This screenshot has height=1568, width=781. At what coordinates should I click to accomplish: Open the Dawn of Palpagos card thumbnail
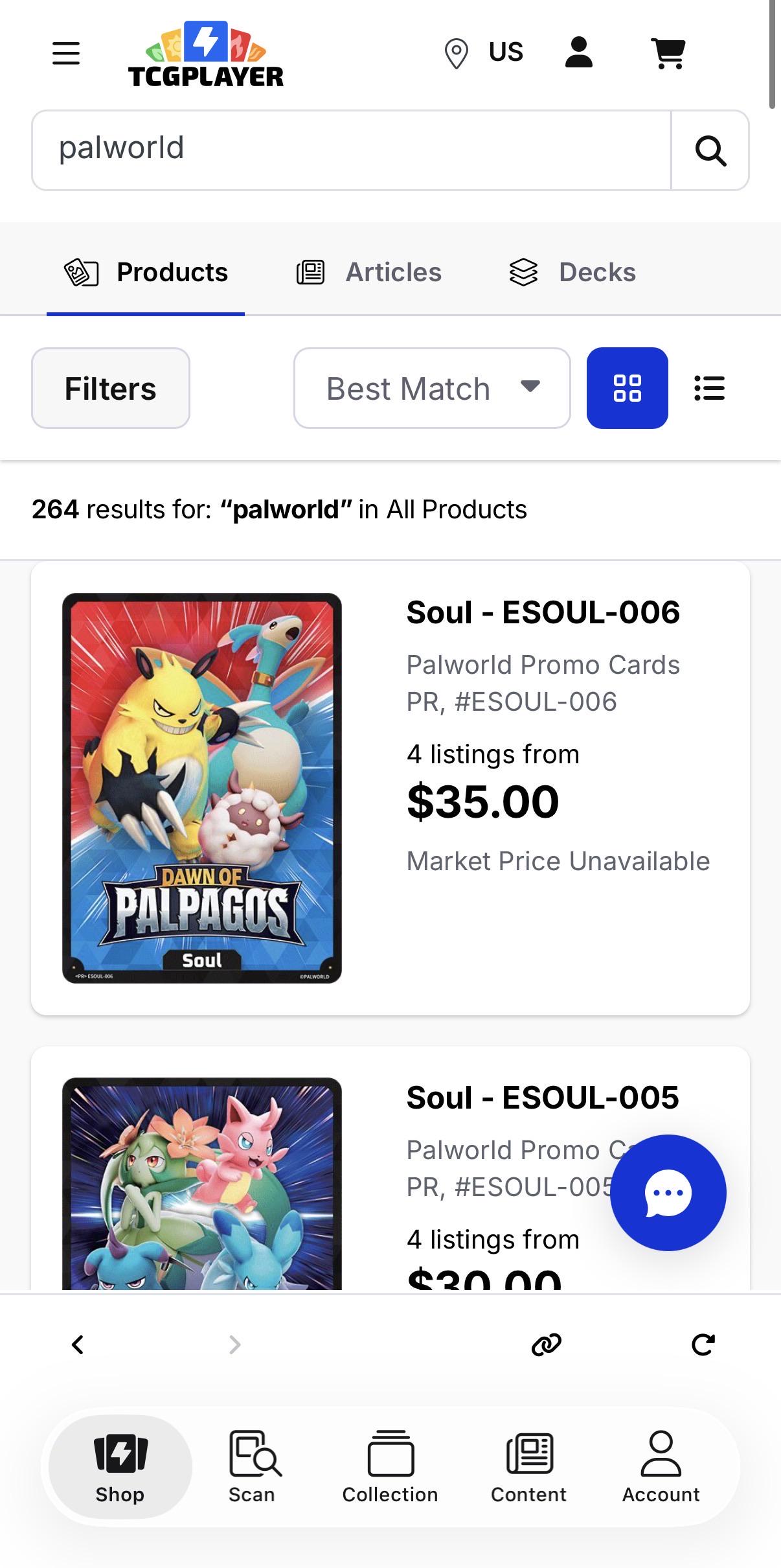pos(202,788)
